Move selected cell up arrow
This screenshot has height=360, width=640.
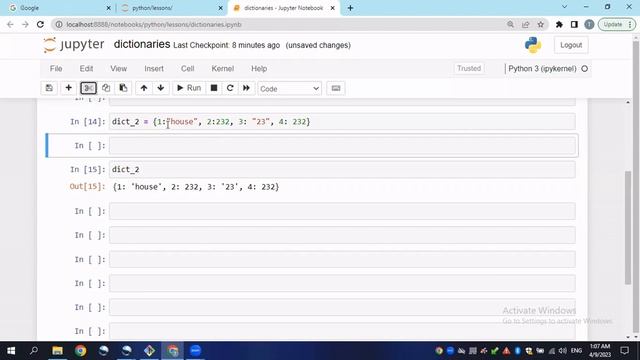144,88
